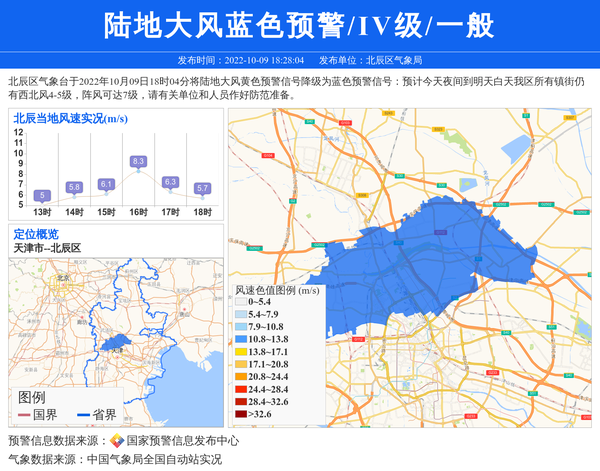Click the 定位概览 section heading
The height and width of the screenshot is (471, 600).
click(x=37, y=234)
